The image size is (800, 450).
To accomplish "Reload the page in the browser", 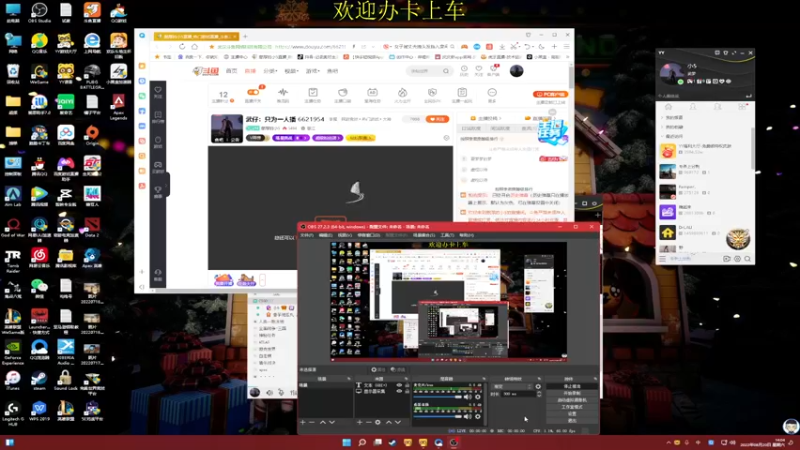I will coord(182,46).
